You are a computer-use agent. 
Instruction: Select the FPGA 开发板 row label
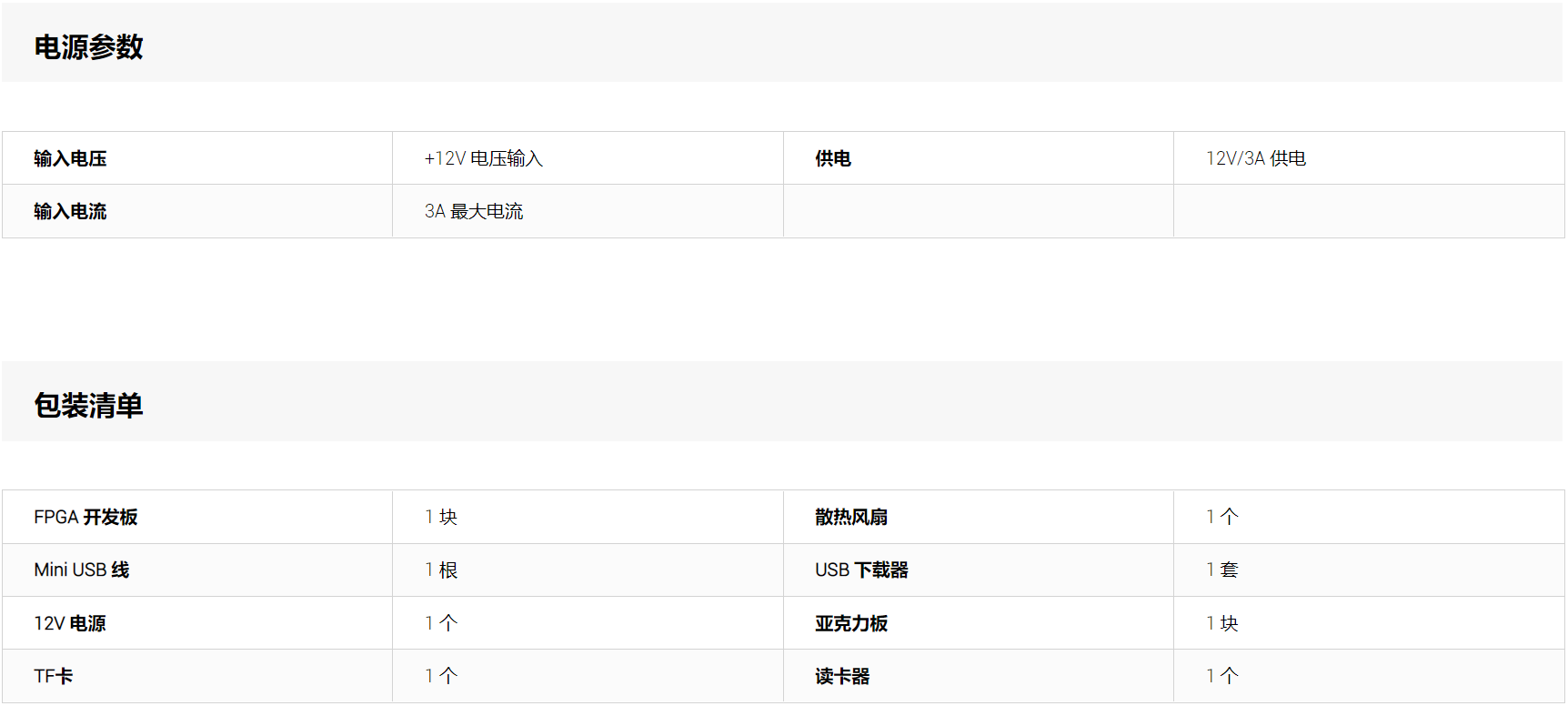pos(85,518)
